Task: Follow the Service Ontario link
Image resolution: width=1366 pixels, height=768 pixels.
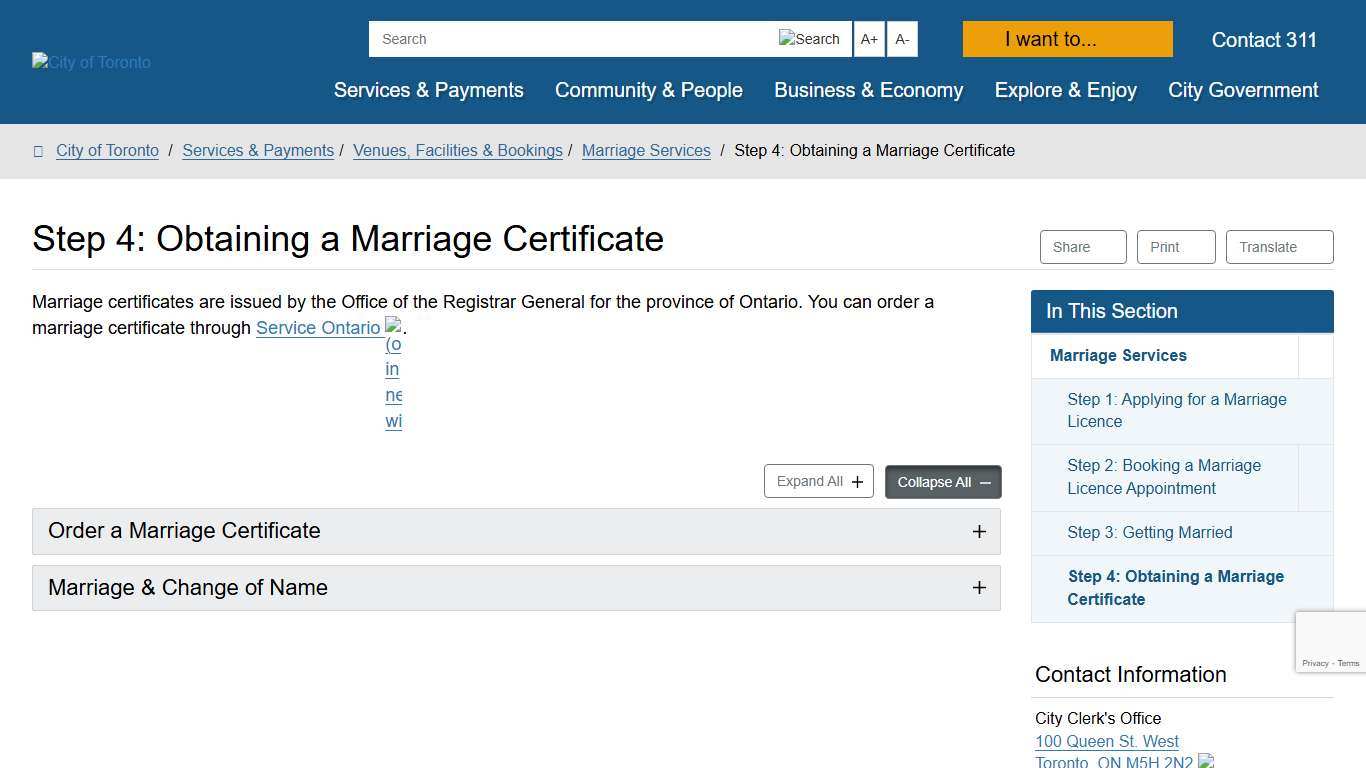Action: 318,328
